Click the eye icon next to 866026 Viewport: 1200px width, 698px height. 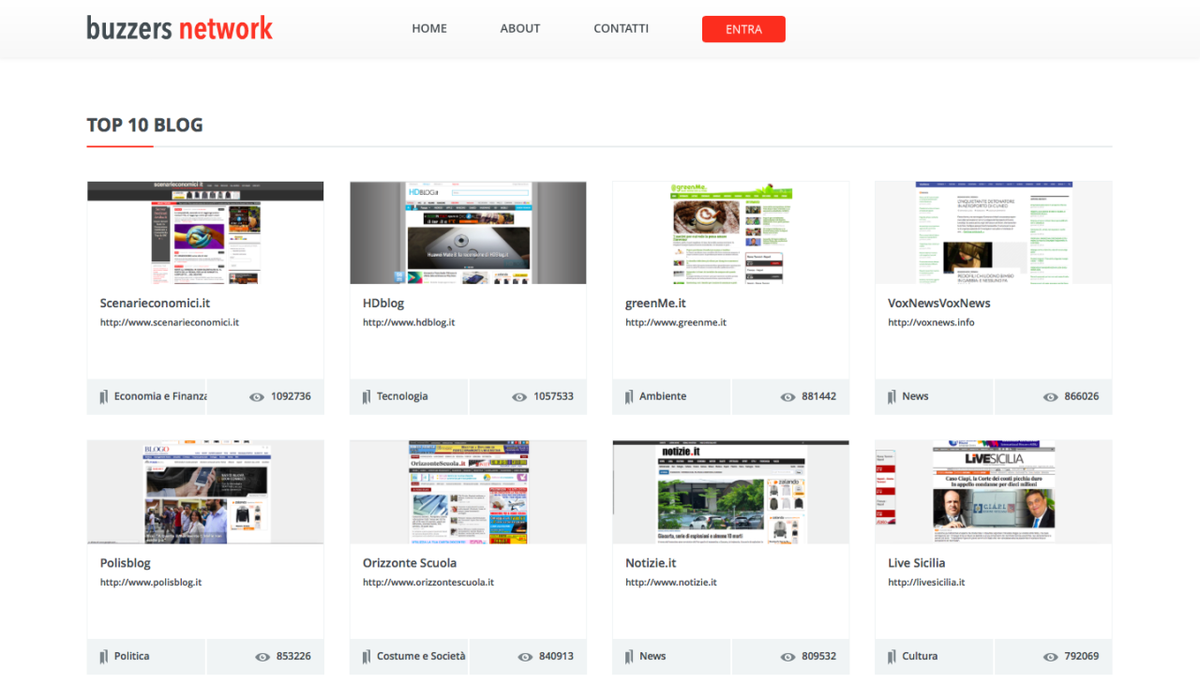(x=1050, y=397)
